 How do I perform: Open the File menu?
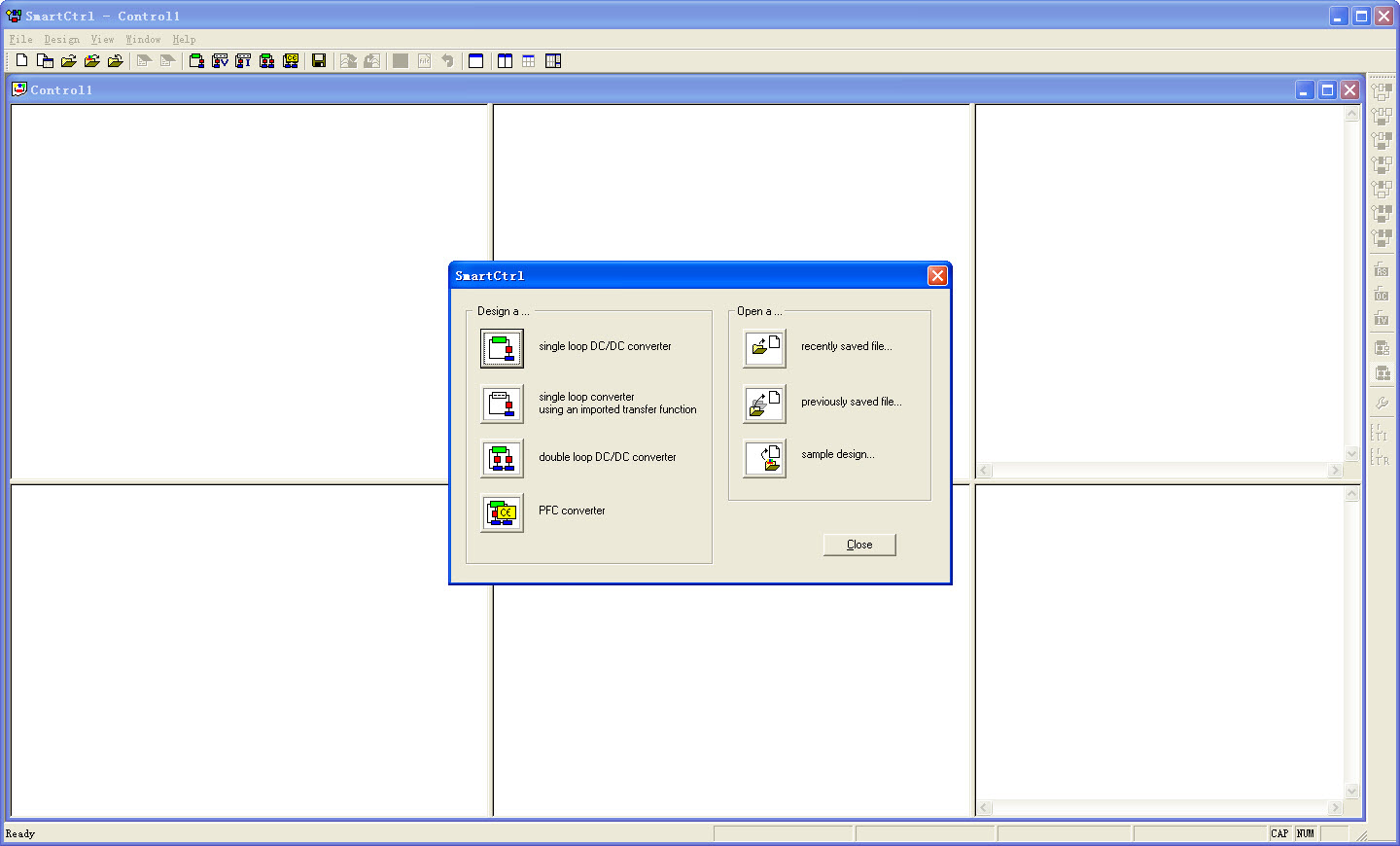click(21, 40)
